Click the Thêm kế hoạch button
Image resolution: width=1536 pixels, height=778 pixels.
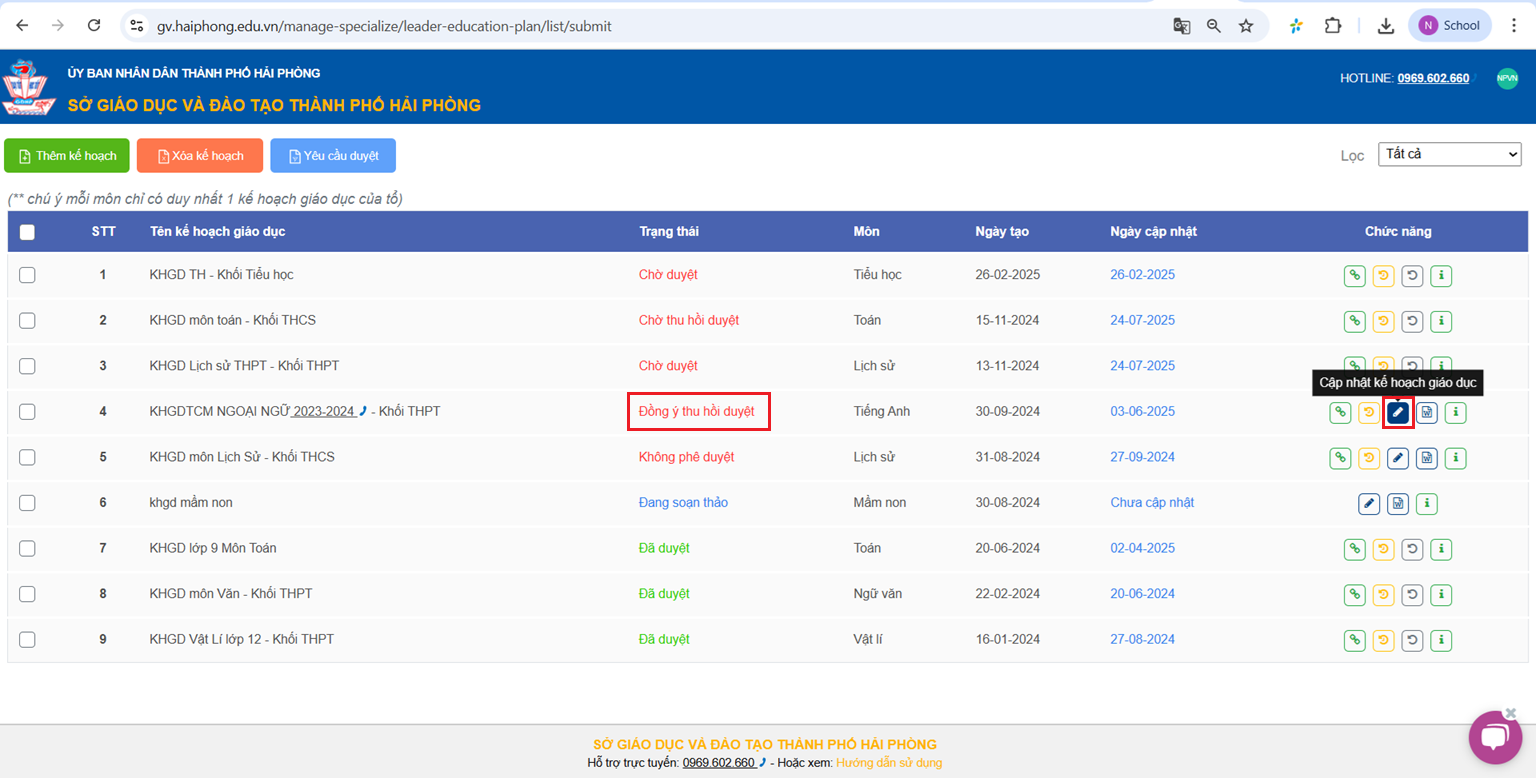67,156
